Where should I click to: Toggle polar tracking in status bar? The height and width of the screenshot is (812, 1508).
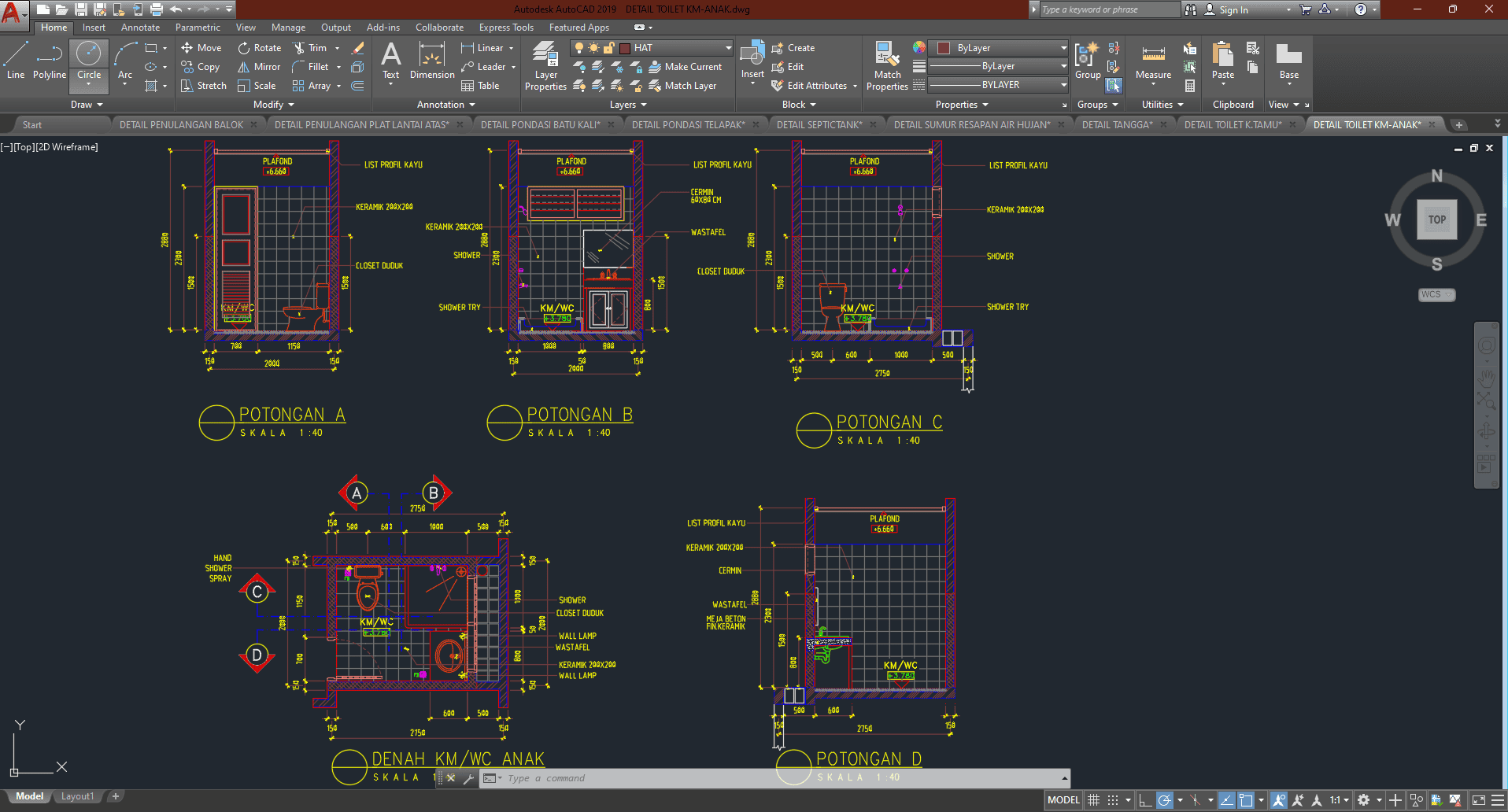(1164, 800)
